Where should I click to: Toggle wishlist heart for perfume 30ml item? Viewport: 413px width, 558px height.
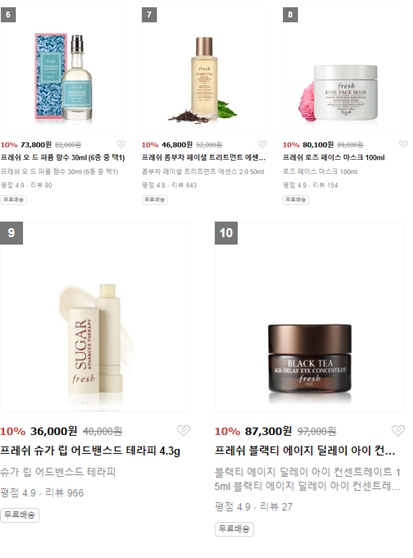[121, 144]
